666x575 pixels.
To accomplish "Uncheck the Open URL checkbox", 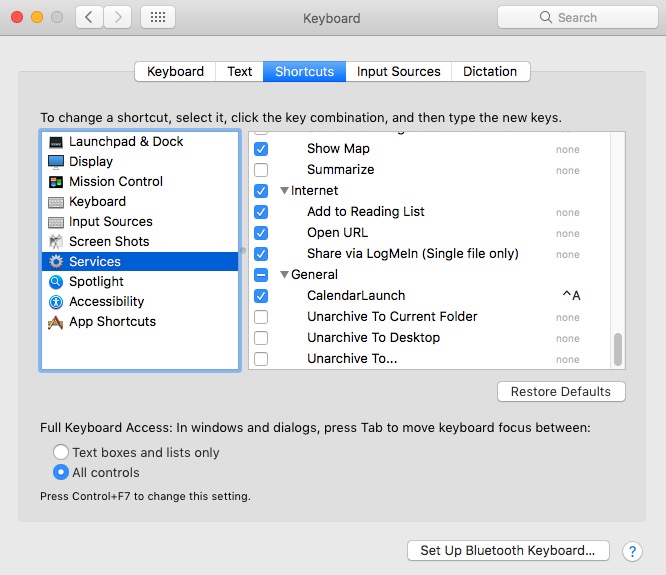I will [261, 233].
